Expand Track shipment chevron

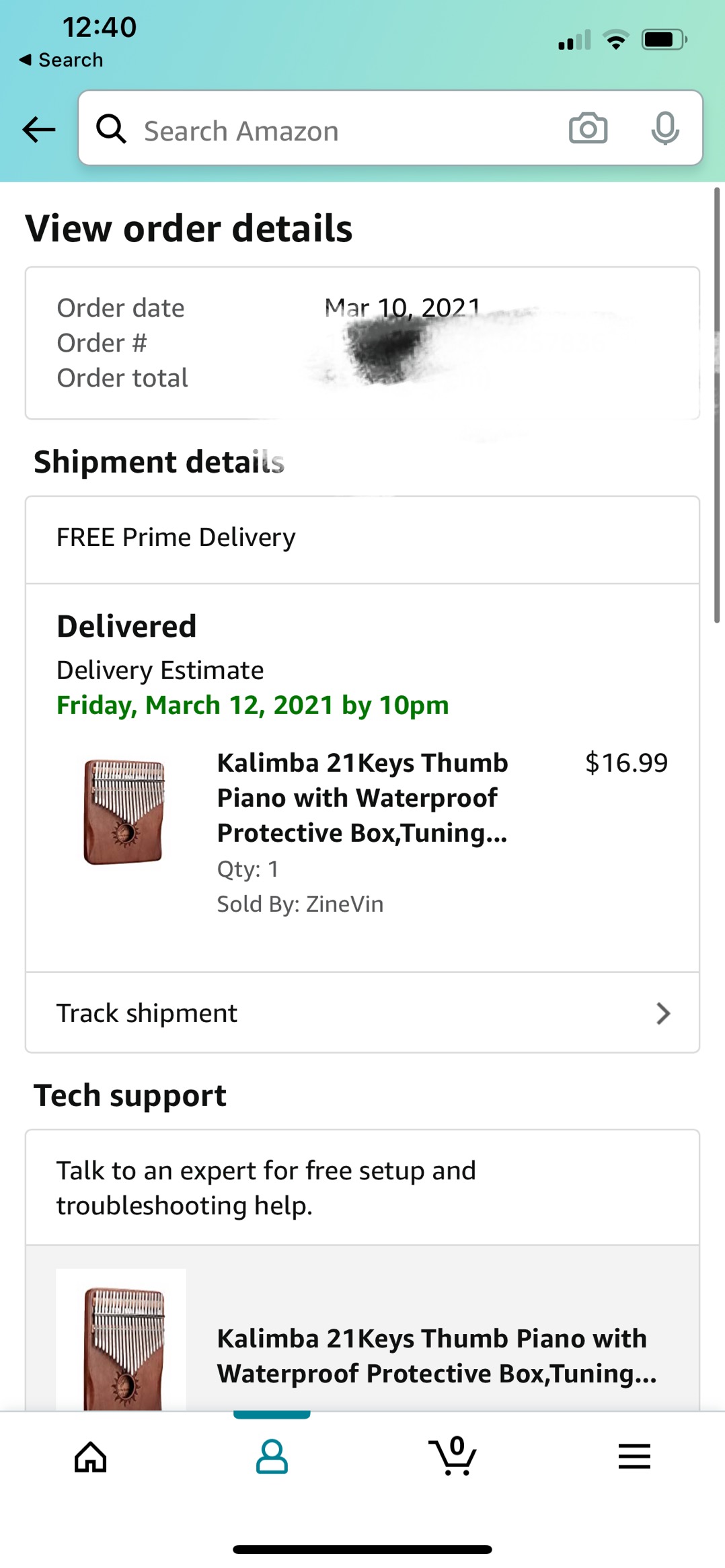click(x=663, y=1013)
